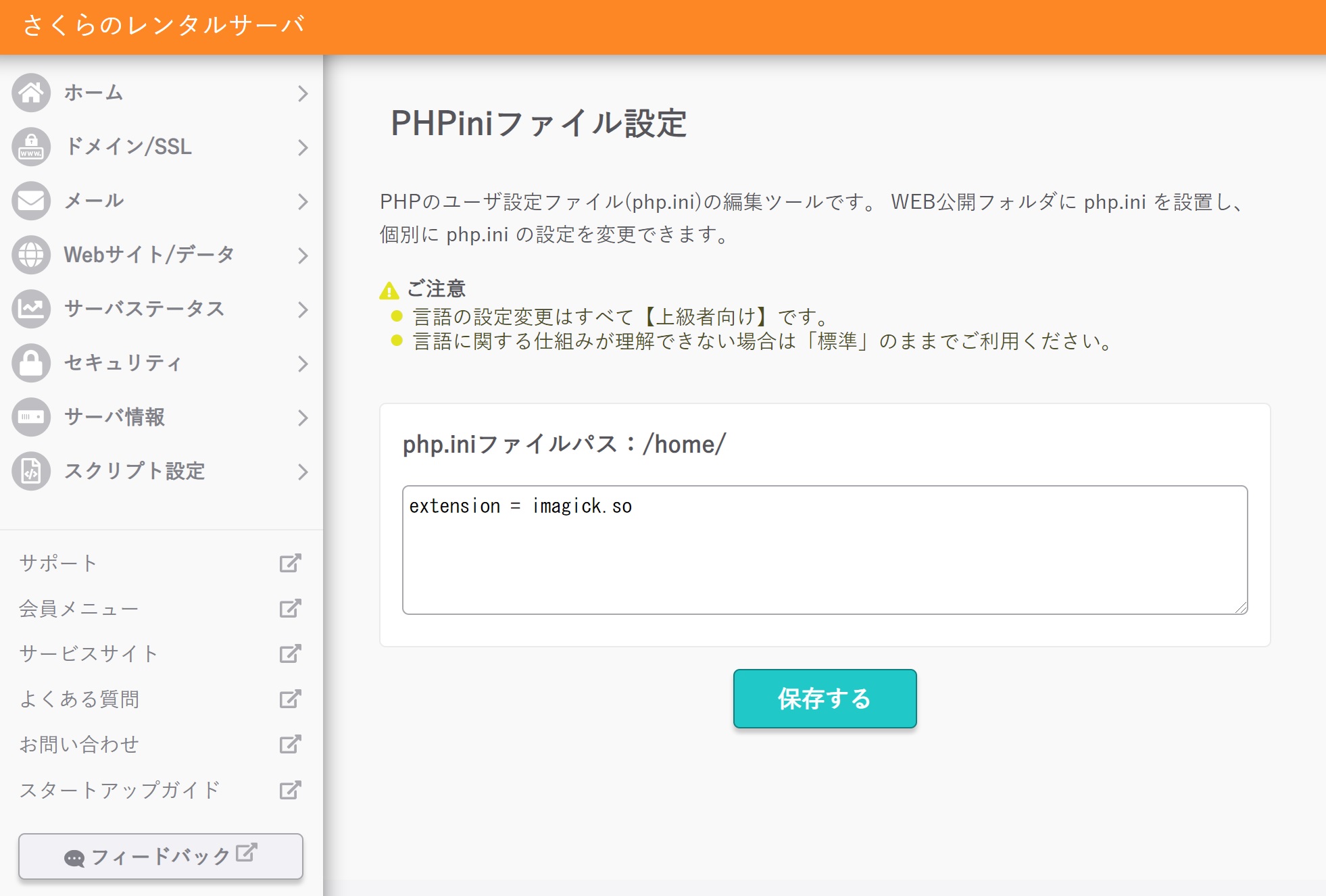This screenshot has height=896, width=1326.
Task: Click external link icon beside サービスサイト
Action: click(290, 653)
